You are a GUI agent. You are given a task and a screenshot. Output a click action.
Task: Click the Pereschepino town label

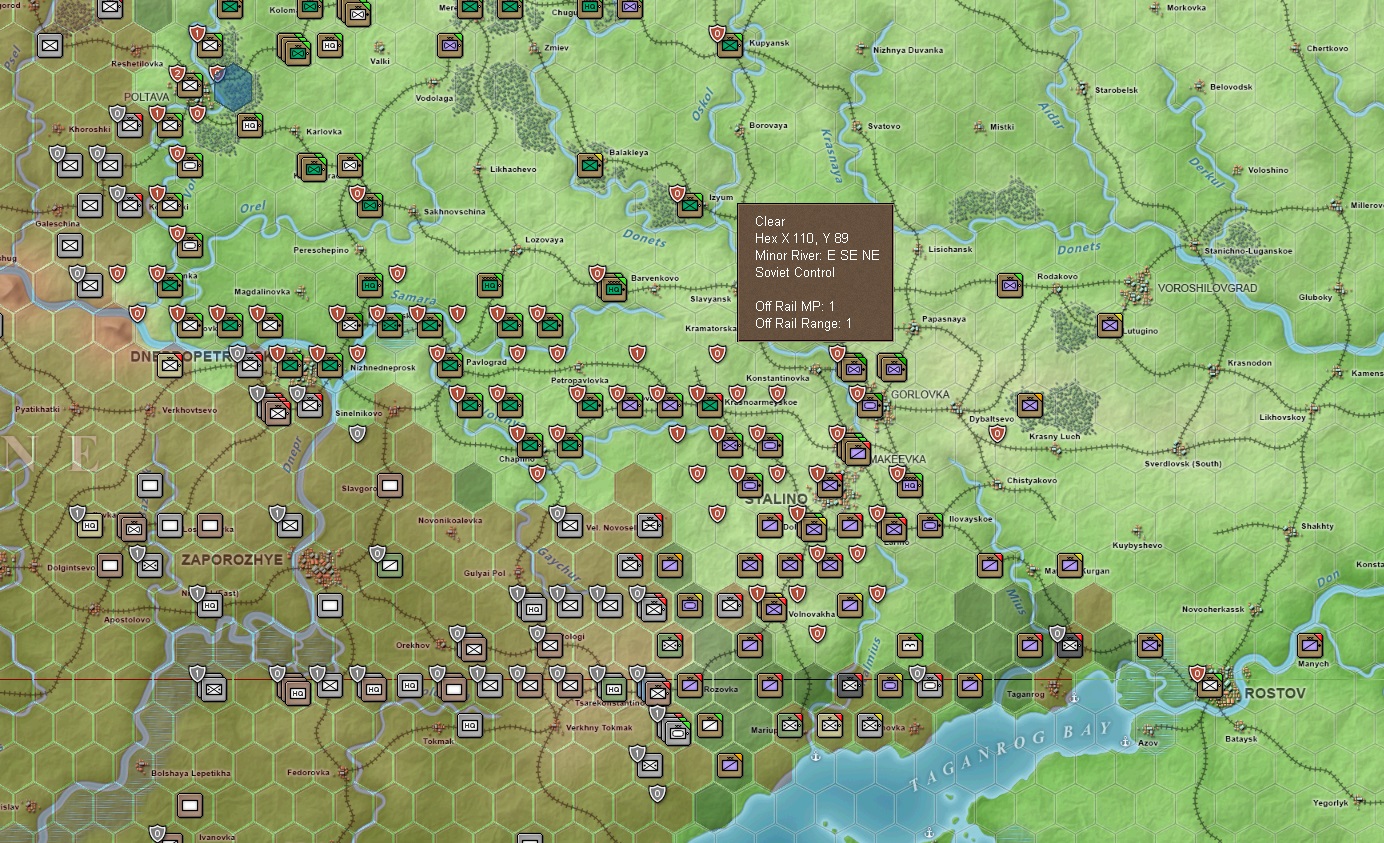pyautogui.click(x=321, y=250)
